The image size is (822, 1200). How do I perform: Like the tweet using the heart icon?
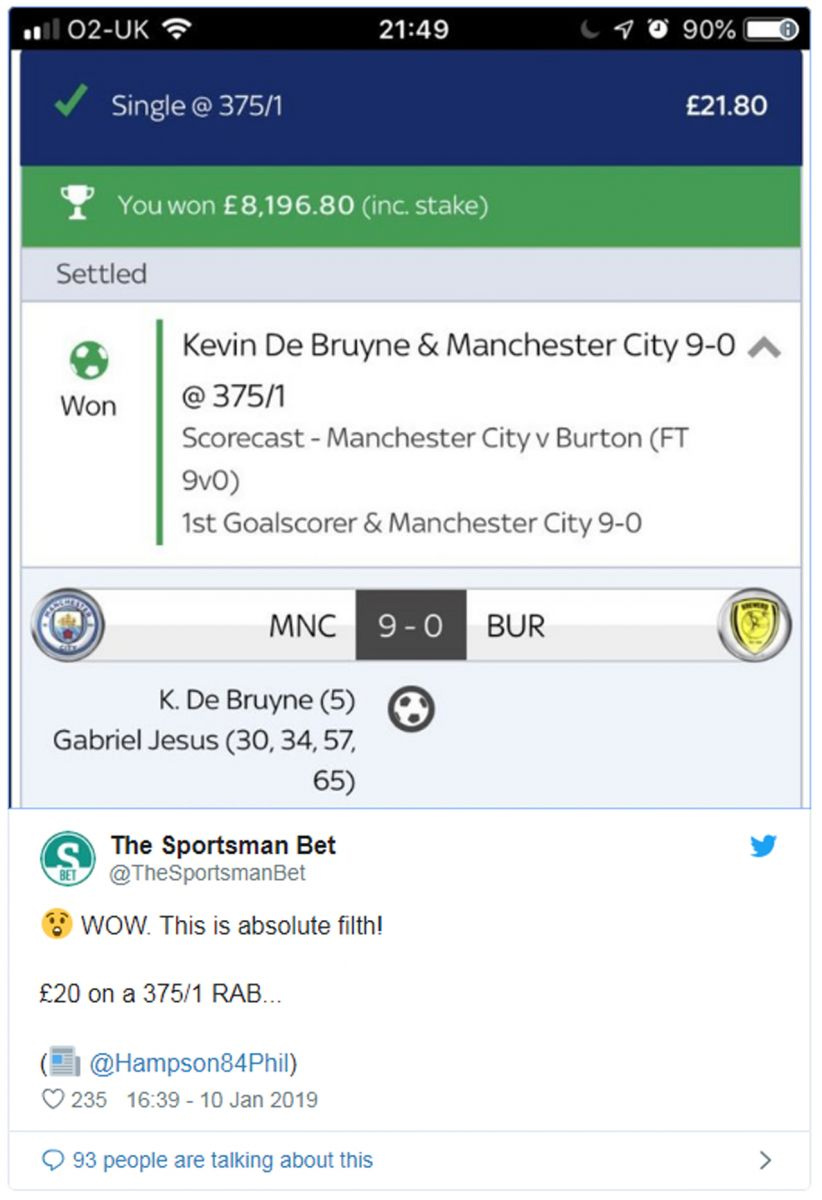pos(52,1099)
